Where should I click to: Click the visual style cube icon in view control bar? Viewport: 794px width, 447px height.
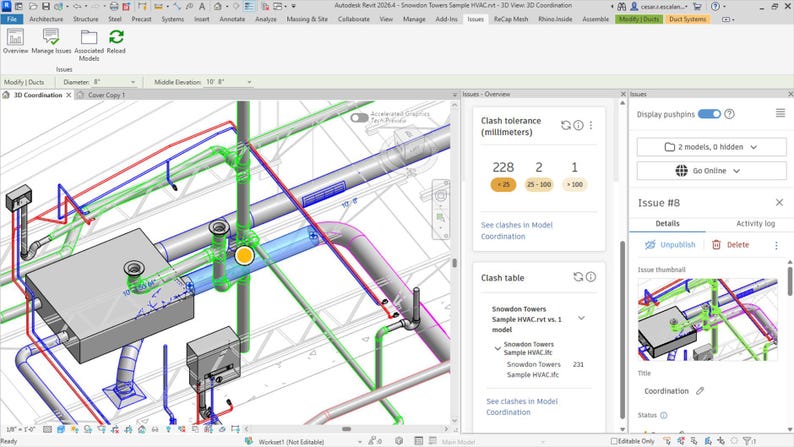point(61,429)
